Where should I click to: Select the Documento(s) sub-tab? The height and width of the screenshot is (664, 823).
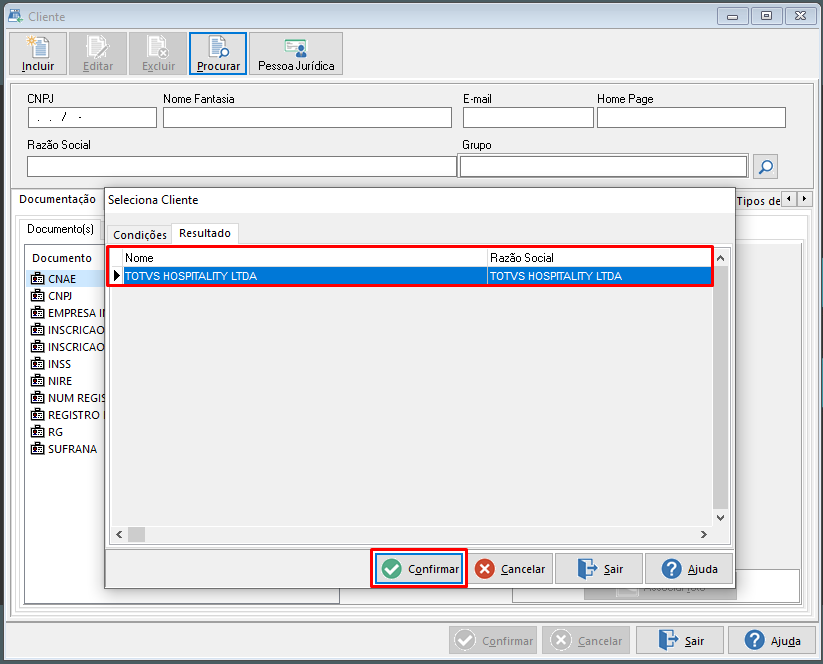coord(60,229)
